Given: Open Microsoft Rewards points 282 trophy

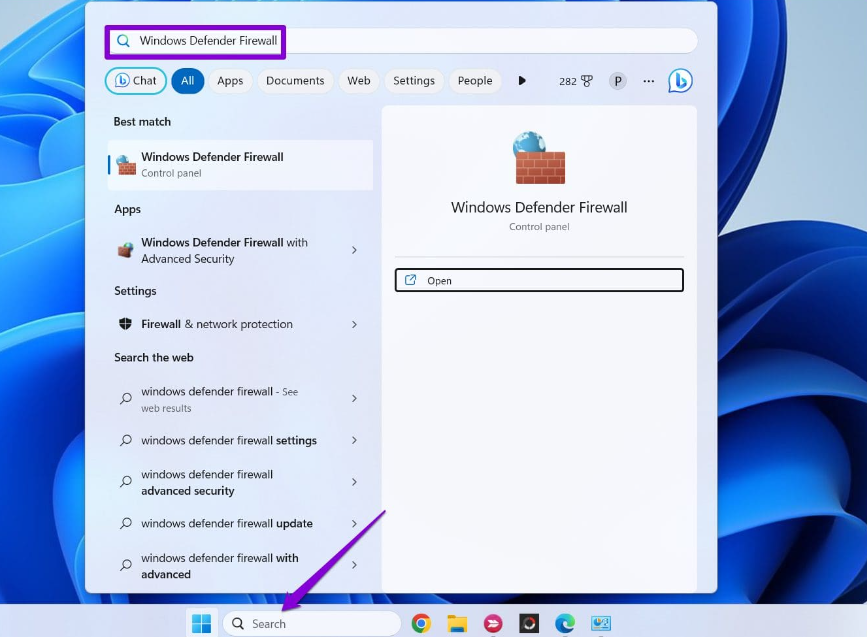Looking at the screenshot, I should (x=576, y=81).
